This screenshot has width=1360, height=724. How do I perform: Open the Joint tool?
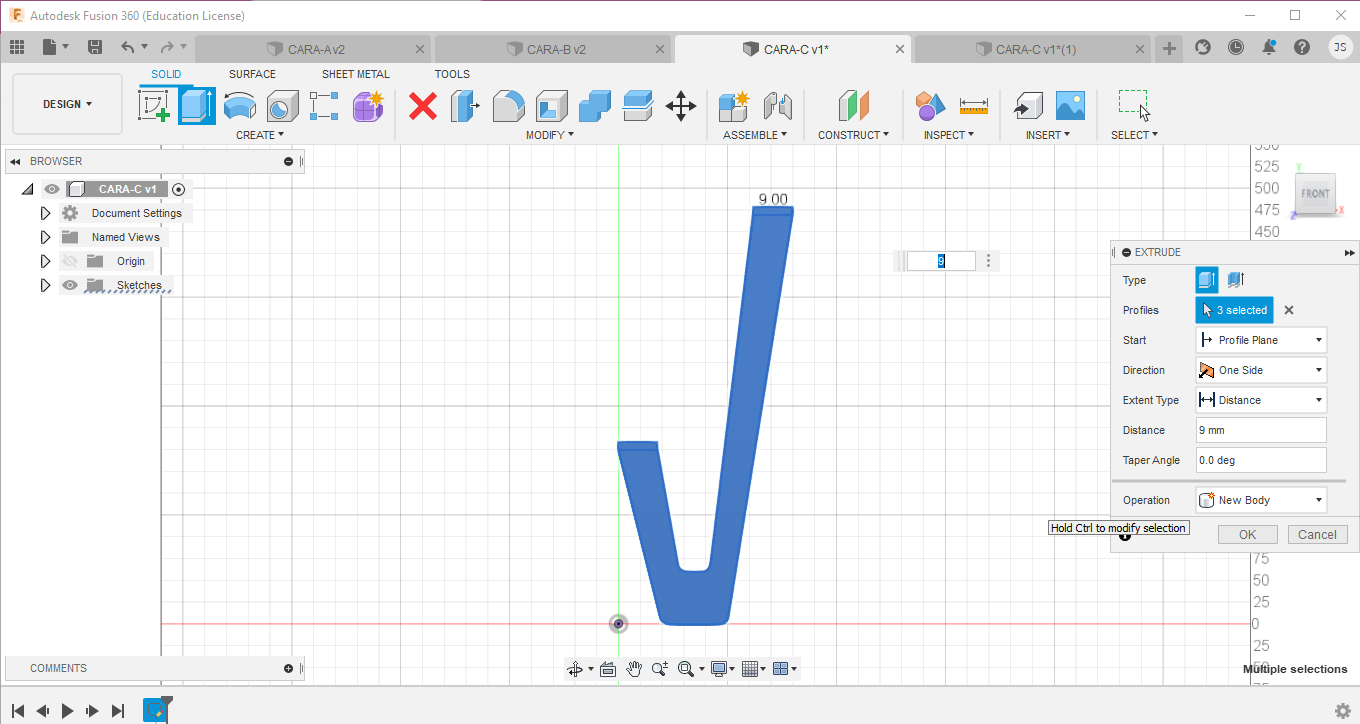tap(777, 105)
